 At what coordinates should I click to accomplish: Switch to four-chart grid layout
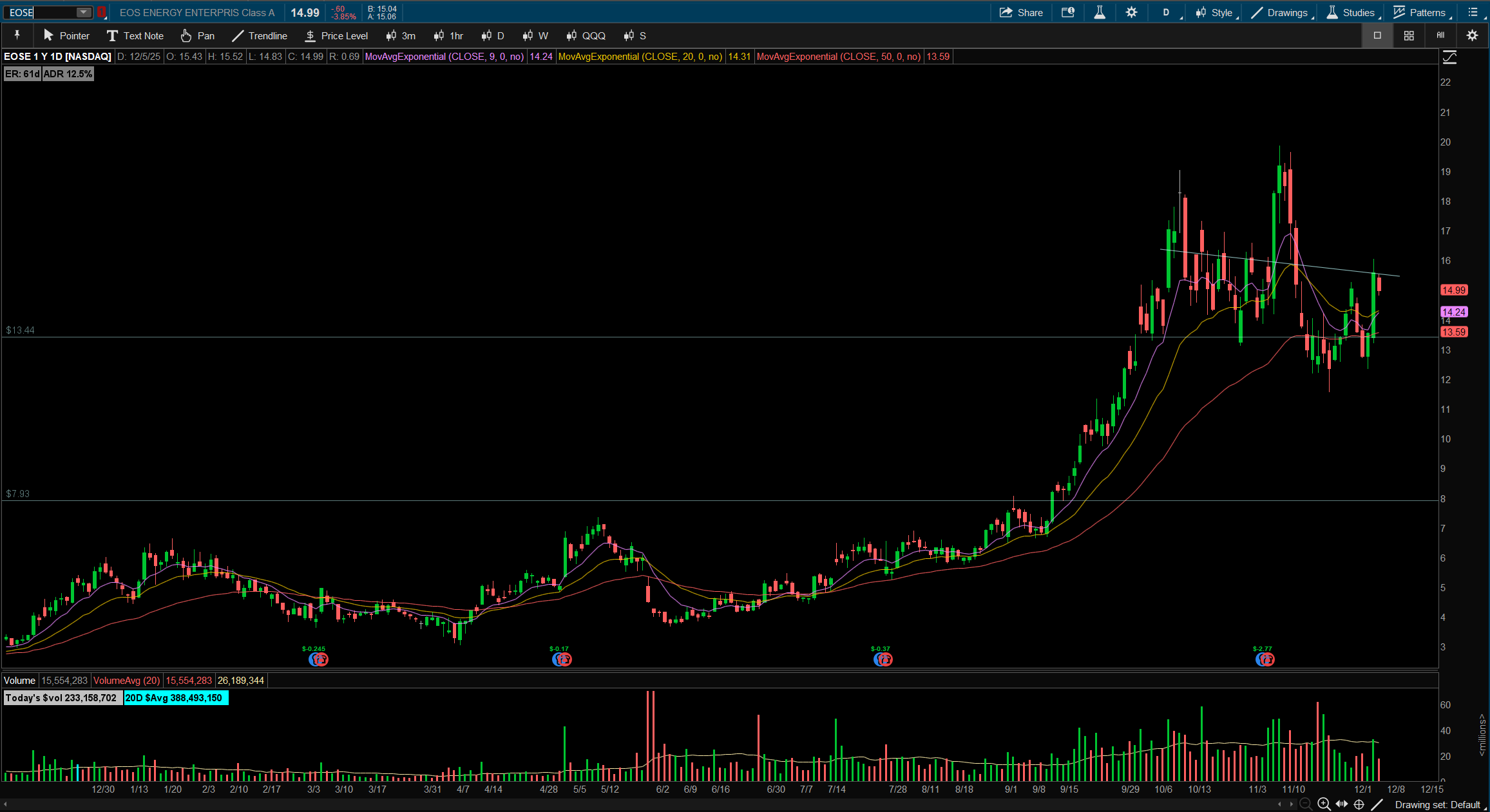[x=1409, y=35]
